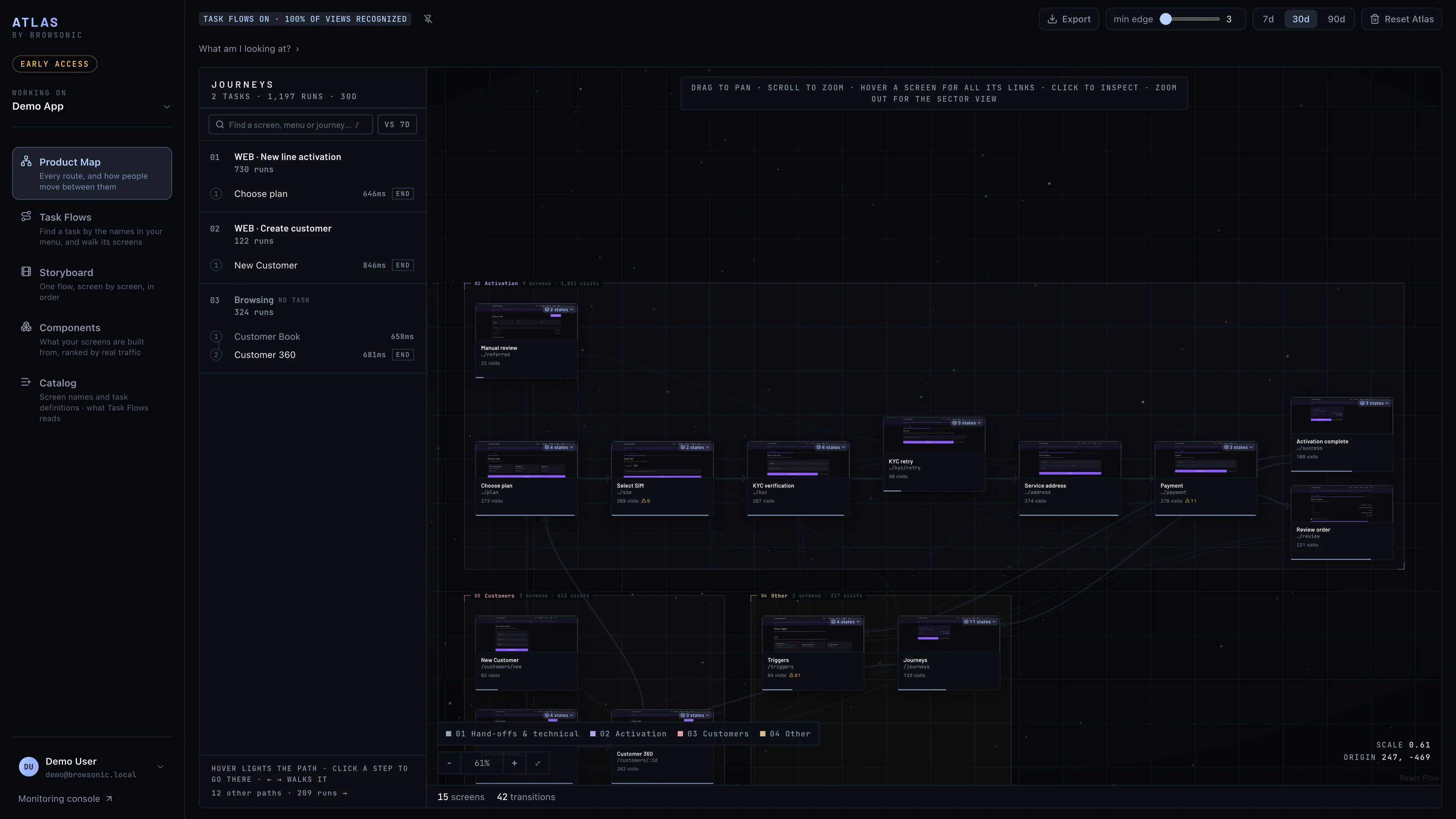Zoom in with the plus button
1456x819 pixels.
(x=515, y=763)
